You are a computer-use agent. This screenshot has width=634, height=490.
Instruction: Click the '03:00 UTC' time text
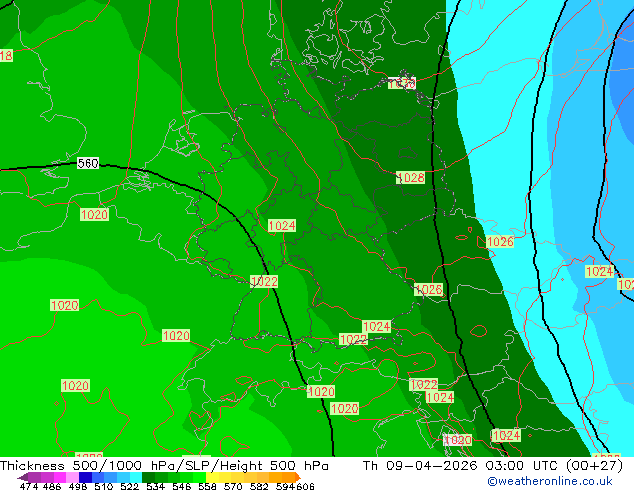[x=523, y=466]
